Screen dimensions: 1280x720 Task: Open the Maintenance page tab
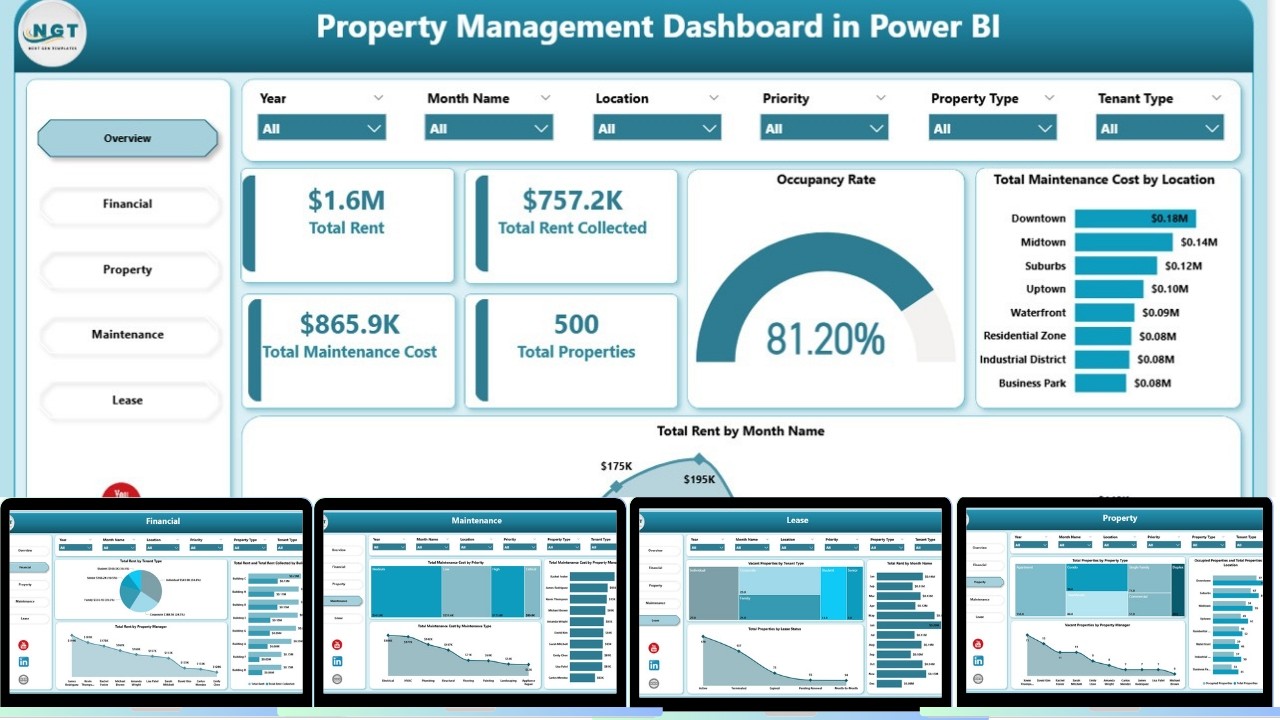[x=128, y=335]
